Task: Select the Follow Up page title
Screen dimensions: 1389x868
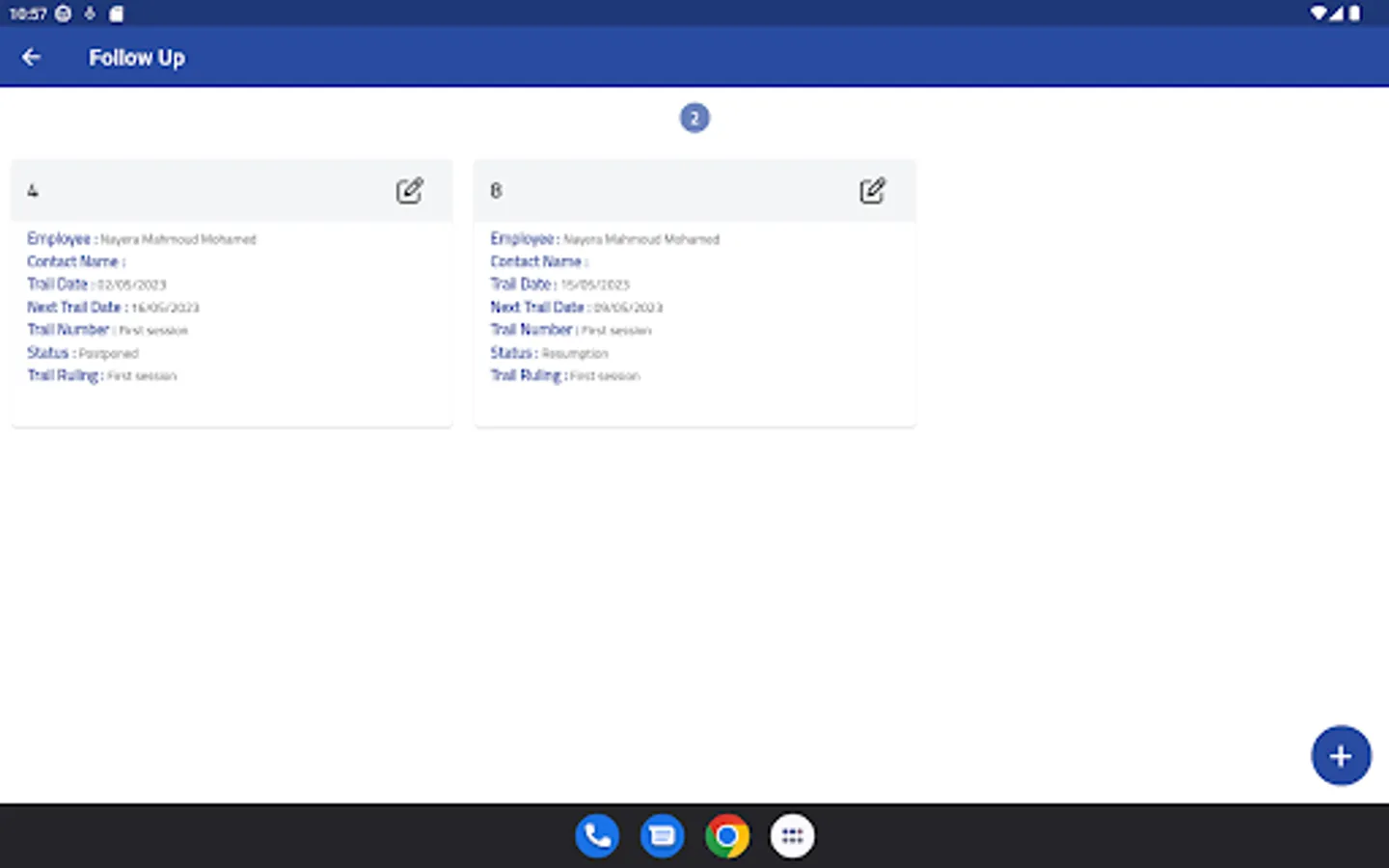Action: point(137,58)
